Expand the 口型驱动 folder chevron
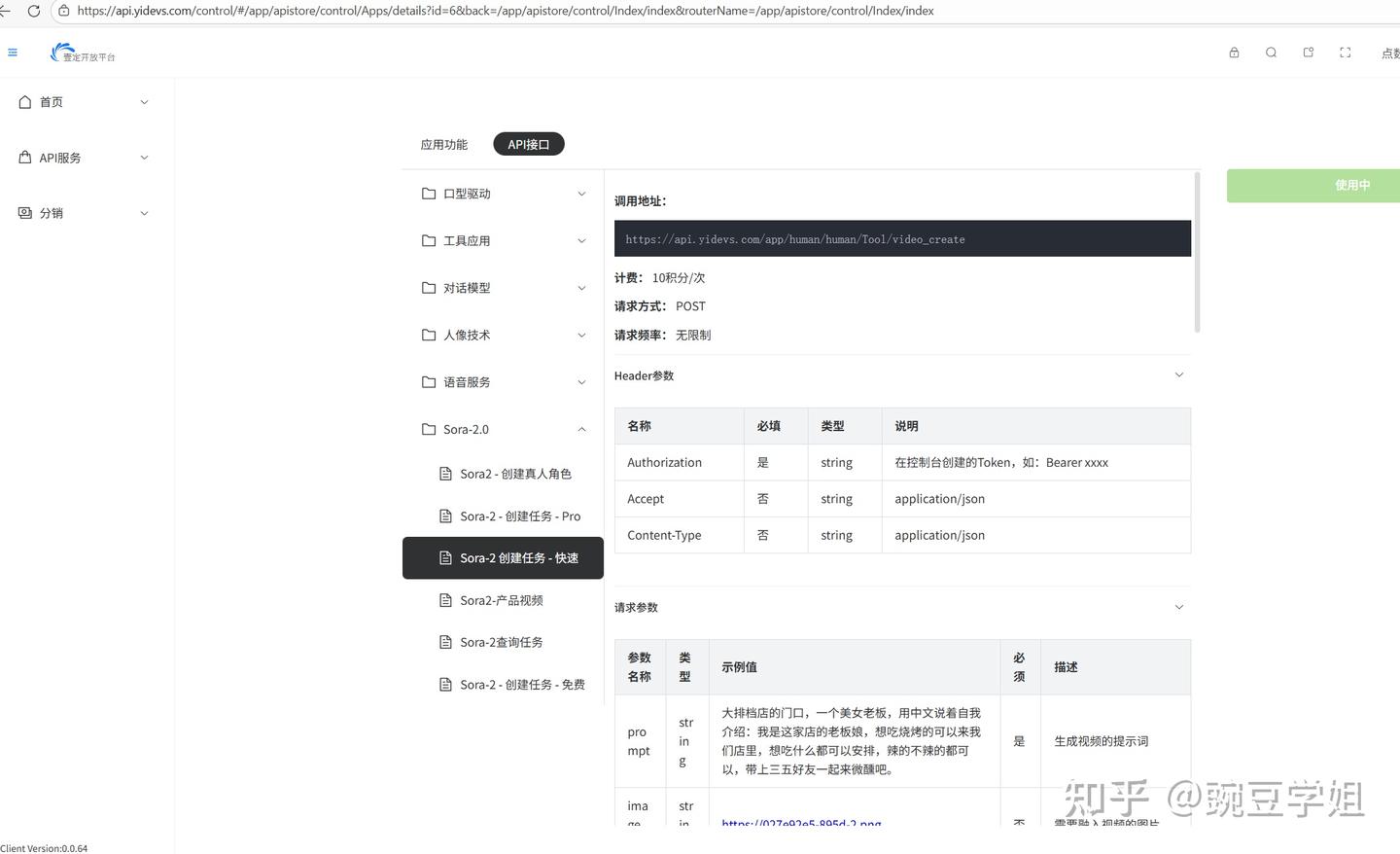The image size is (1400, 854). tap(581, 194)
